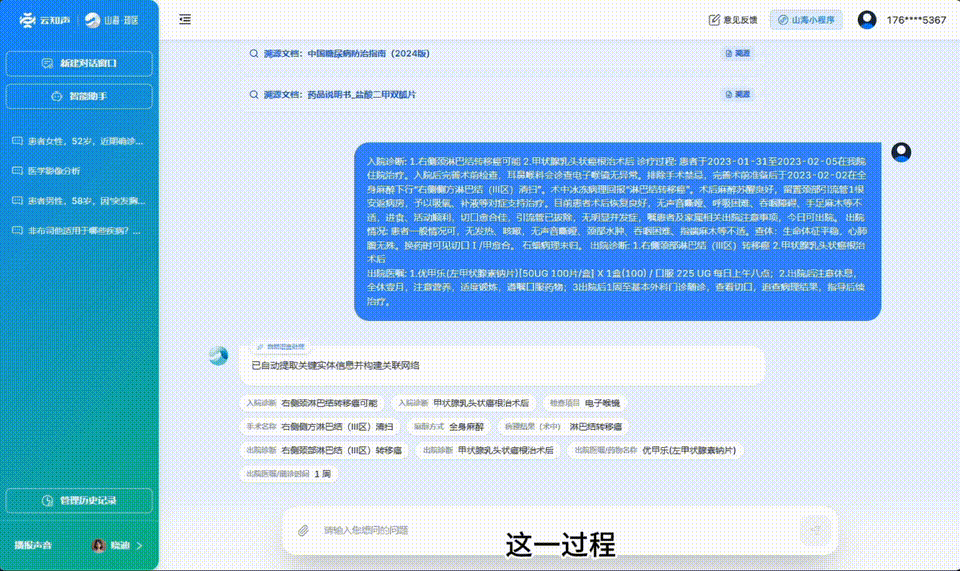The height and width of the screenshot is (571, 960).
Task: Open the 山海小程序 button
Action: [806, 20]
